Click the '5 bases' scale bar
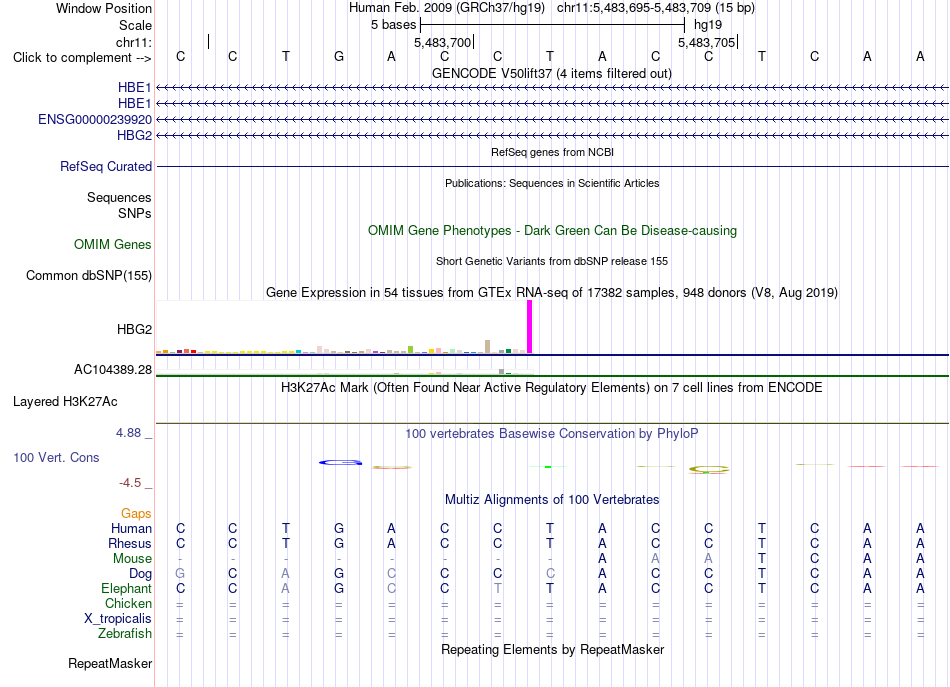950x687 pixels. click(552, 25)
